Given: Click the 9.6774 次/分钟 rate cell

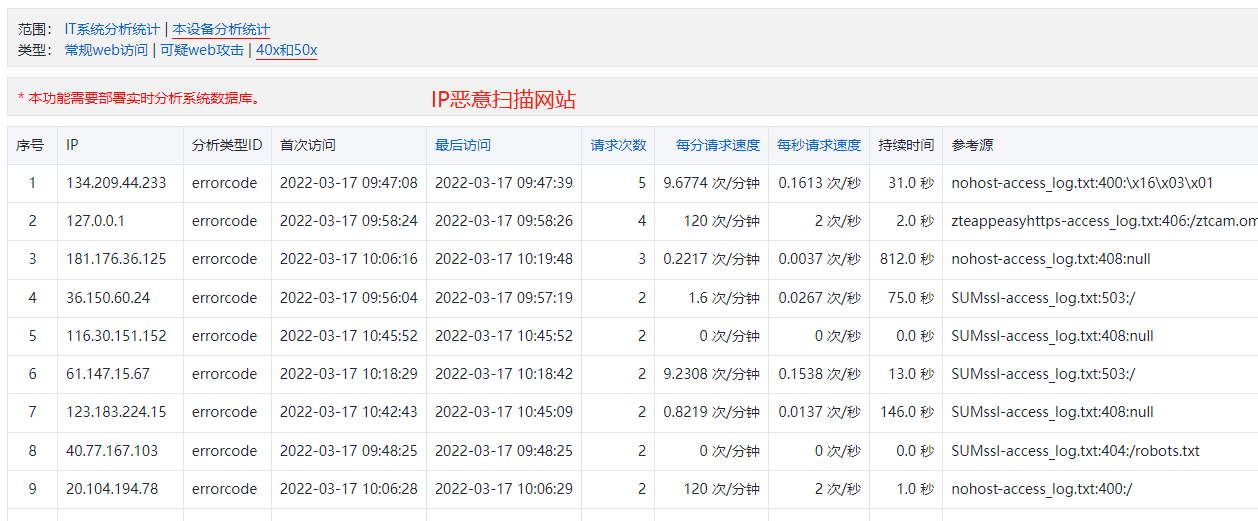Looking at the screenshot, I should pyautogui.click(x=711, y=183).
